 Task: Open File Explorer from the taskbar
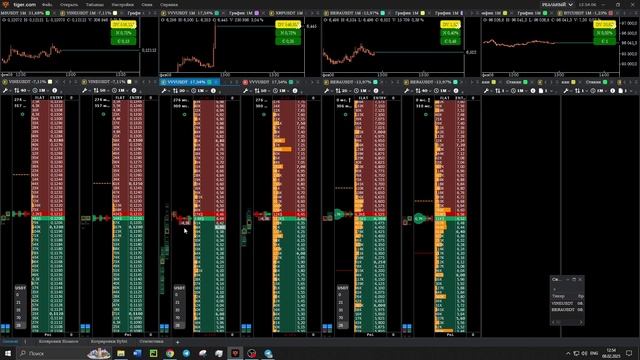coord(121,353)
